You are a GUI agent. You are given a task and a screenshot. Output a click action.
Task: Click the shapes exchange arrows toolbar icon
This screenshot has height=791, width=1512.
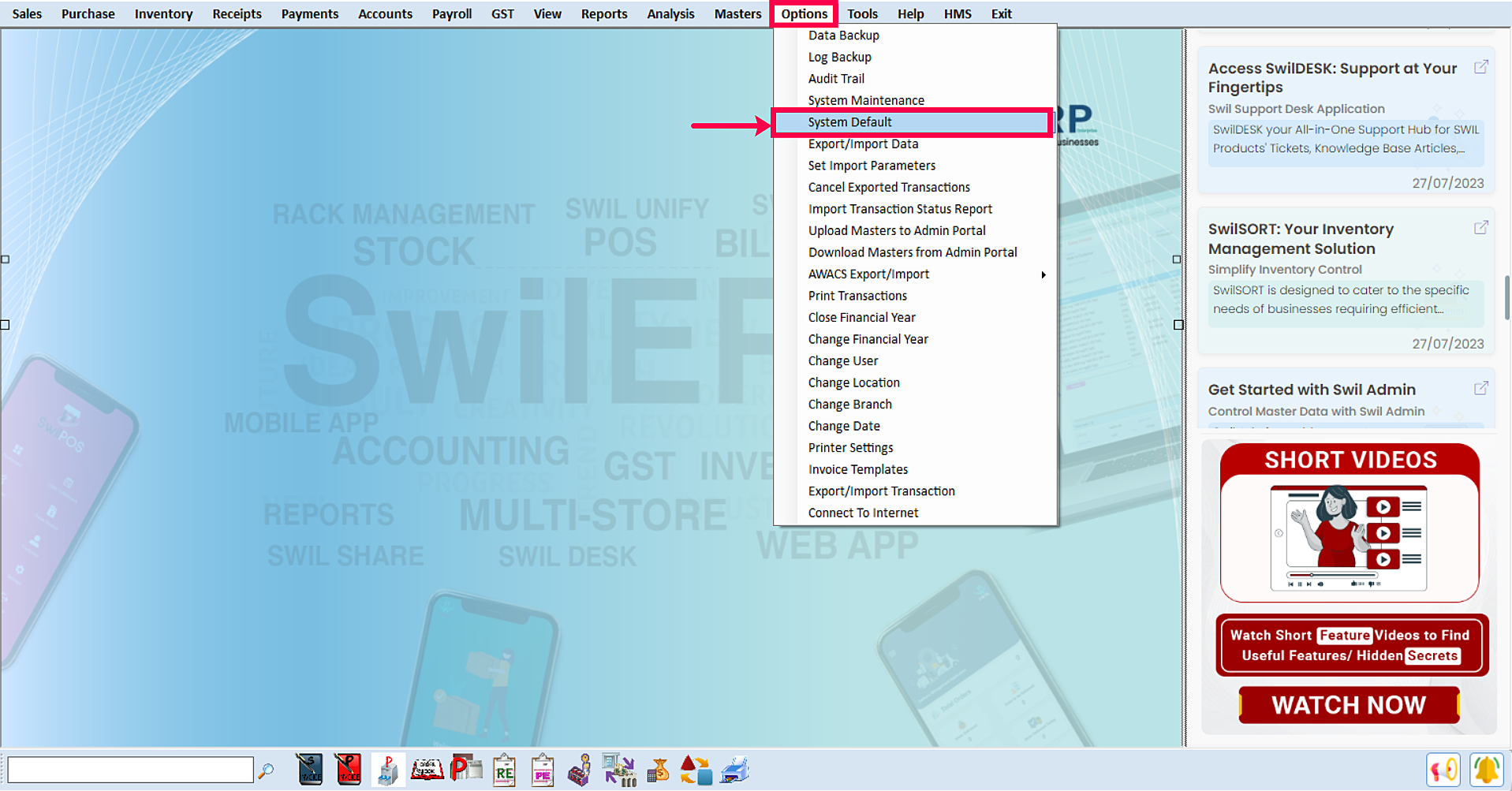(696, 770)
